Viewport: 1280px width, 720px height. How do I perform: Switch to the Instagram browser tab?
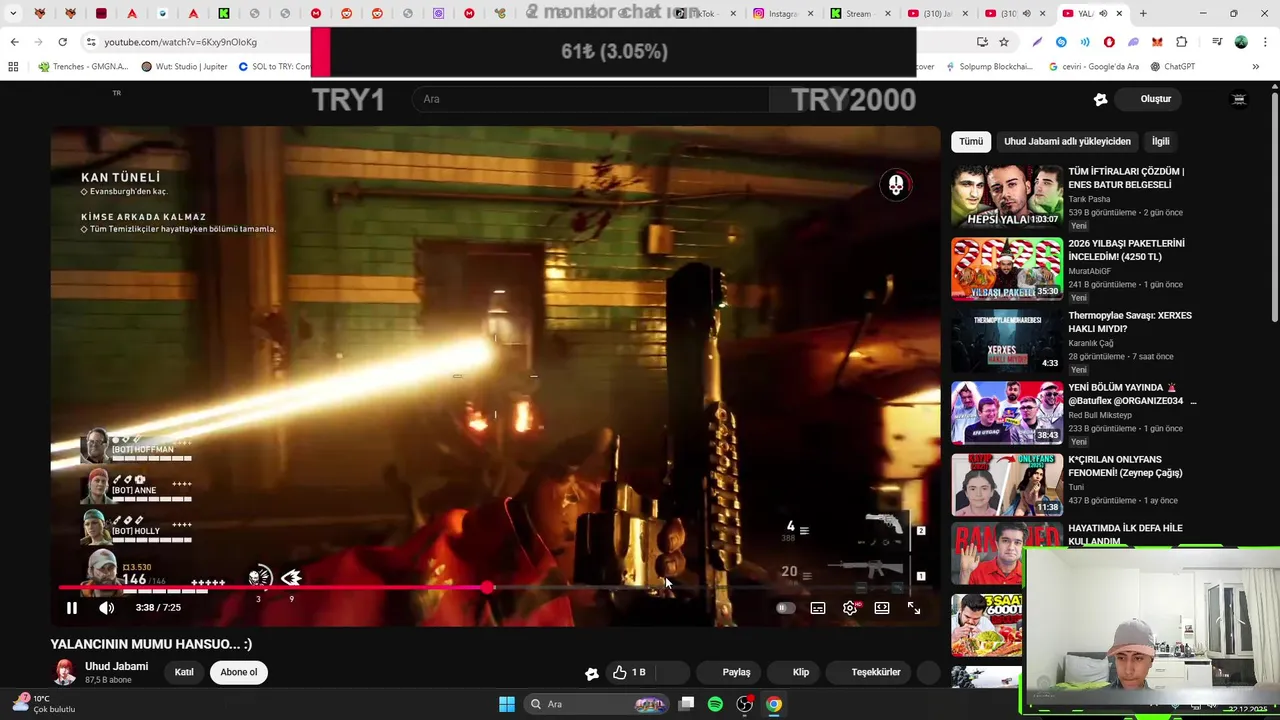[x=783, y=14]
